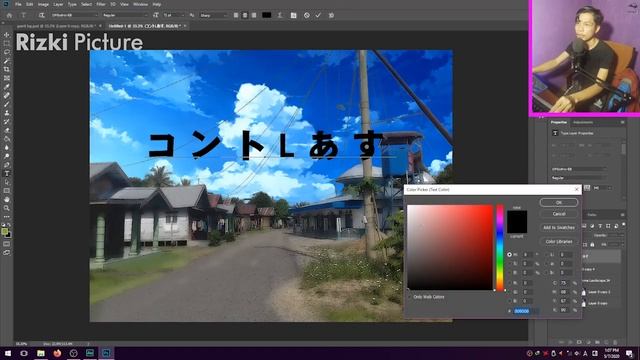
Task: Click Color Libraries button
Action: [559, 242]
